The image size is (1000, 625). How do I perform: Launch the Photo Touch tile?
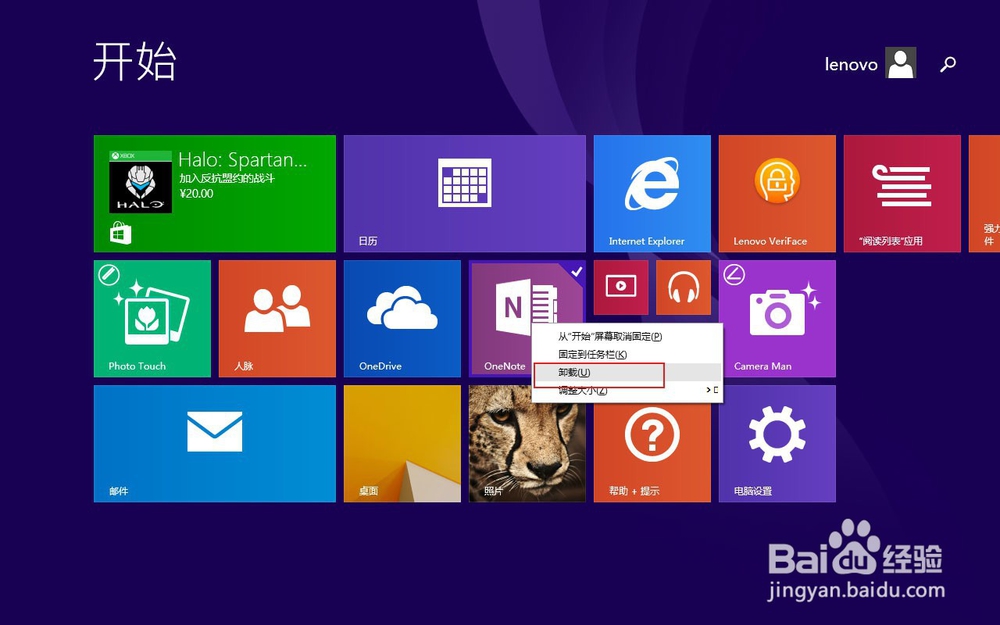[x=152, y=318]
